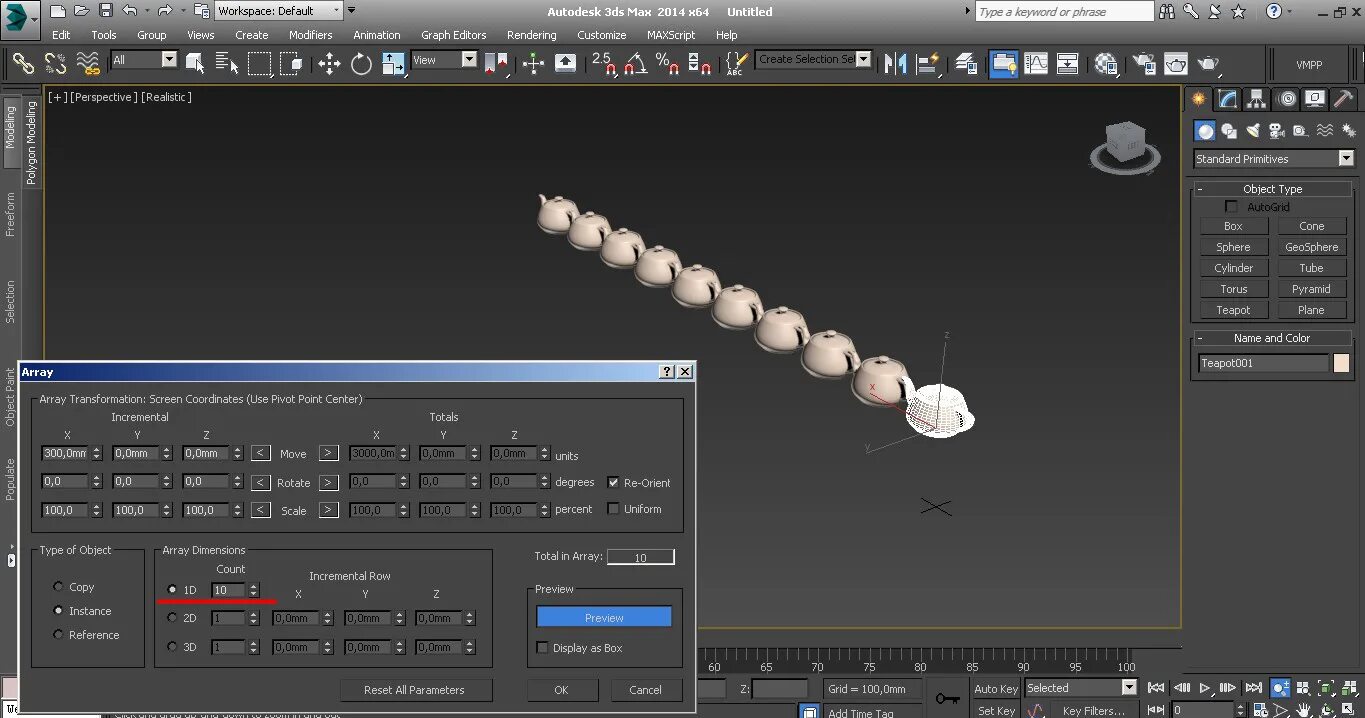Open Edit Named Selection Sets
Screen dimensions: 1365x718
(x=736, y=64)
